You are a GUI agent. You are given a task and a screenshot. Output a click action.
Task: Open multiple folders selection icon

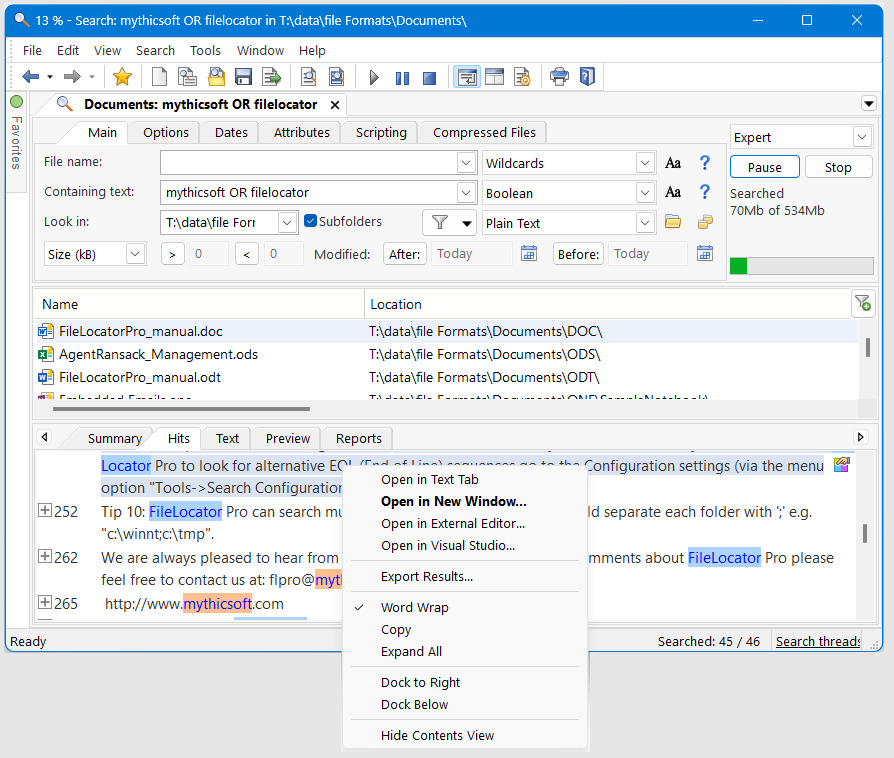(705, 222)
